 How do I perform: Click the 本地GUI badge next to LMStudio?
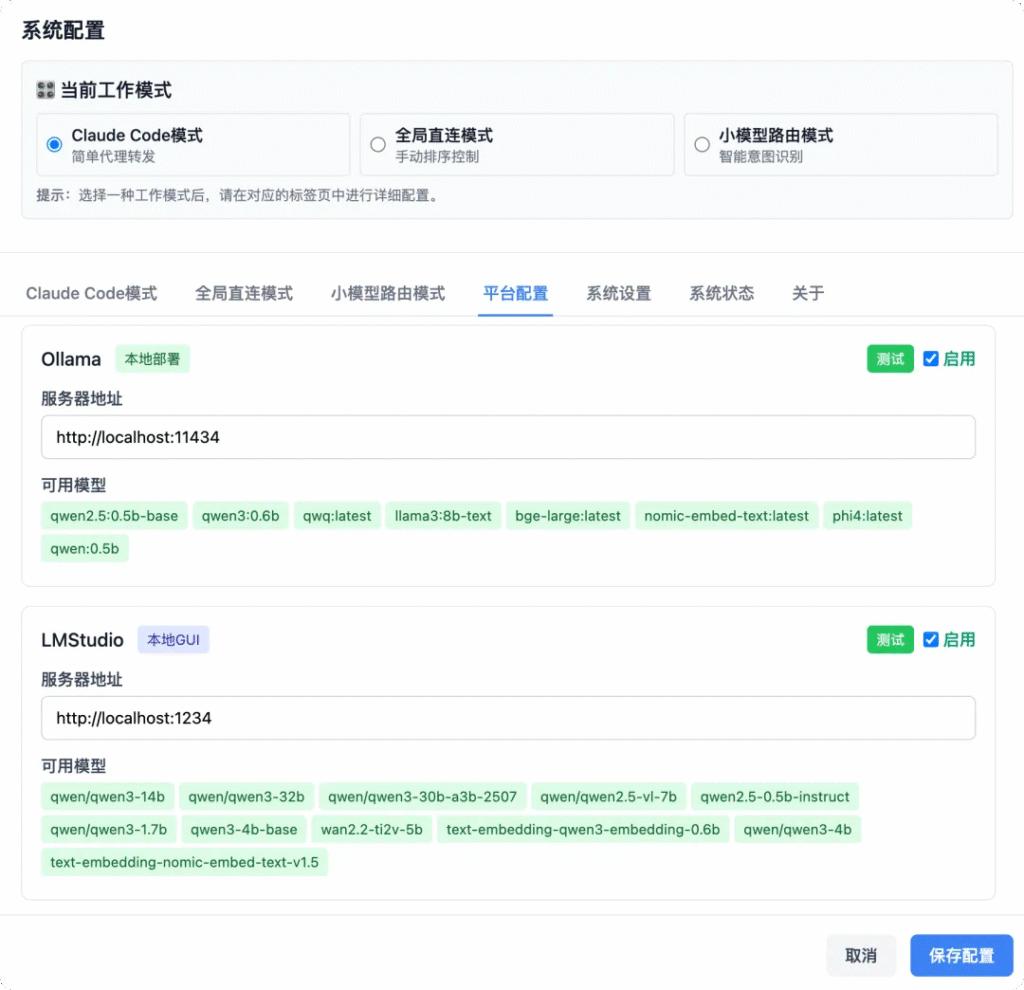tap(173, 639)
